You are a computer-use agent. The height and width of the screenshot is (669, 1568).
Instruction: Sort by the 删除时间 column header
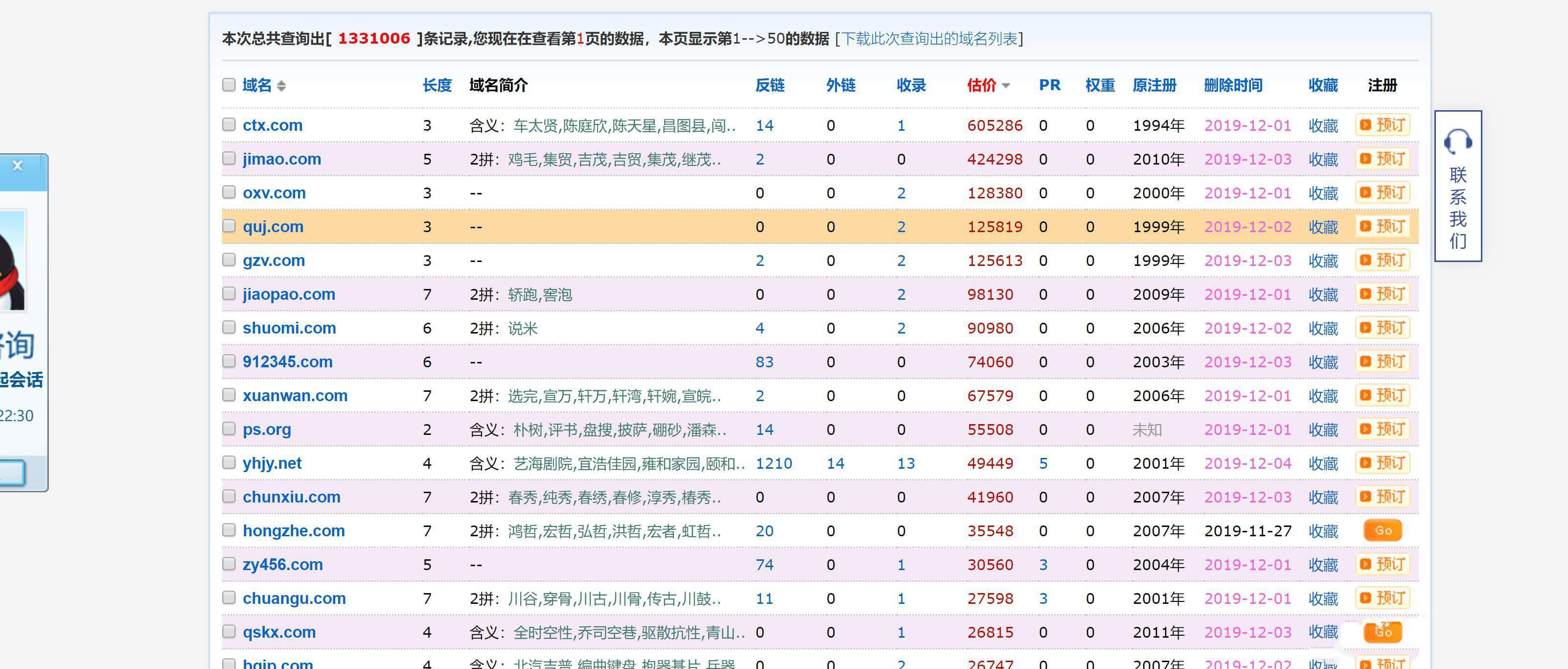point(1233,85)
